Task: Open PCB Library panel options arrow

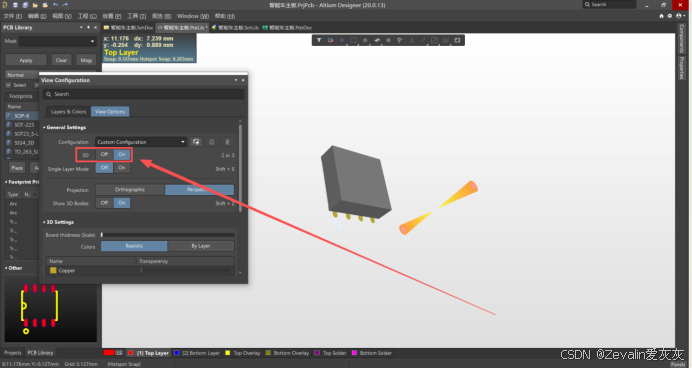Action: point(81,27)
